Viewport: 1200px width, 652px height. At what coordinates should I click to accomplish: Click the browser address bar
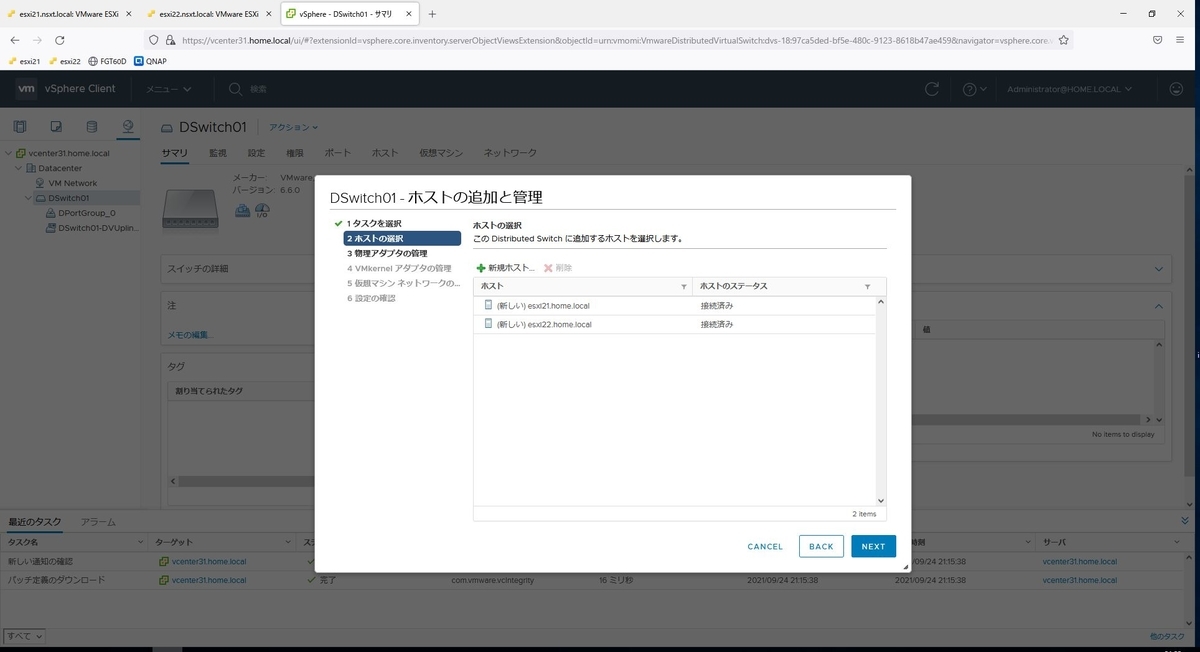coord(610,40)
